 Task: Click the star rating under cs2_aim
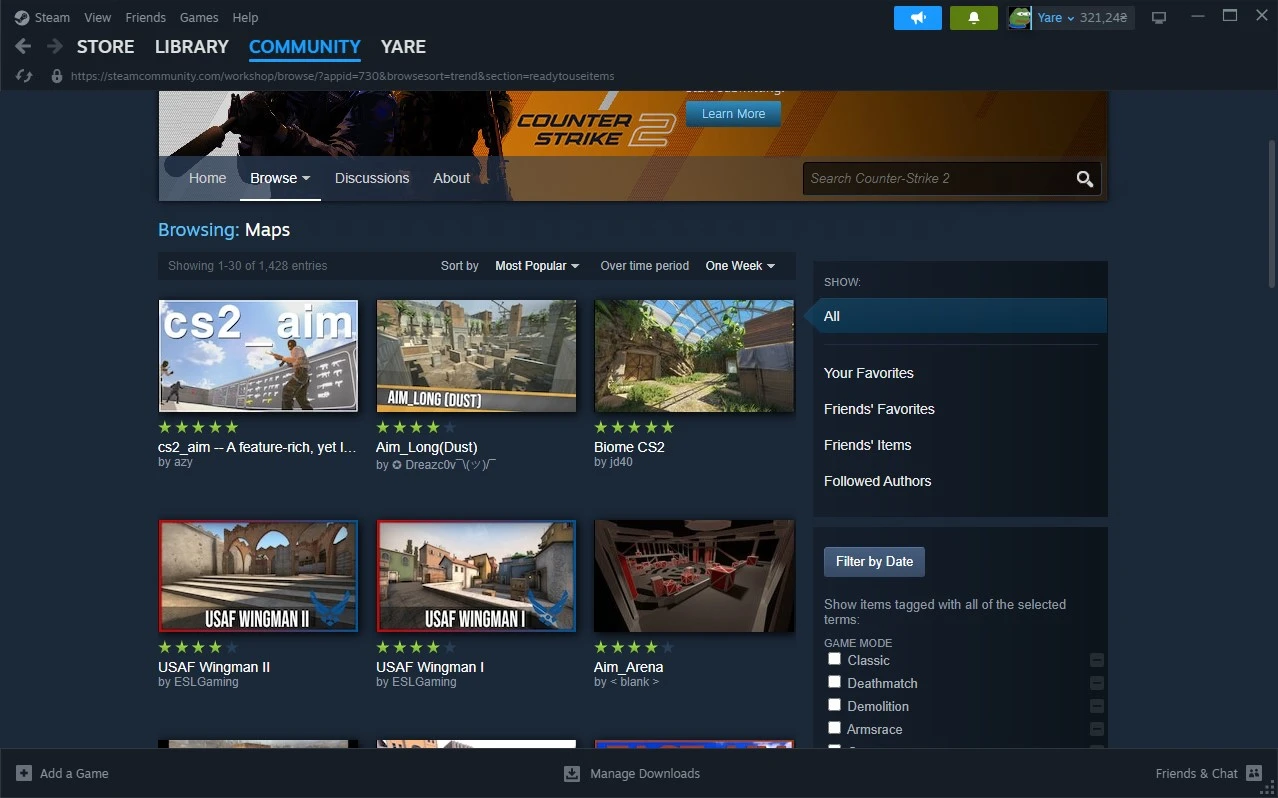pyautogui.click(x=198, y=427)
